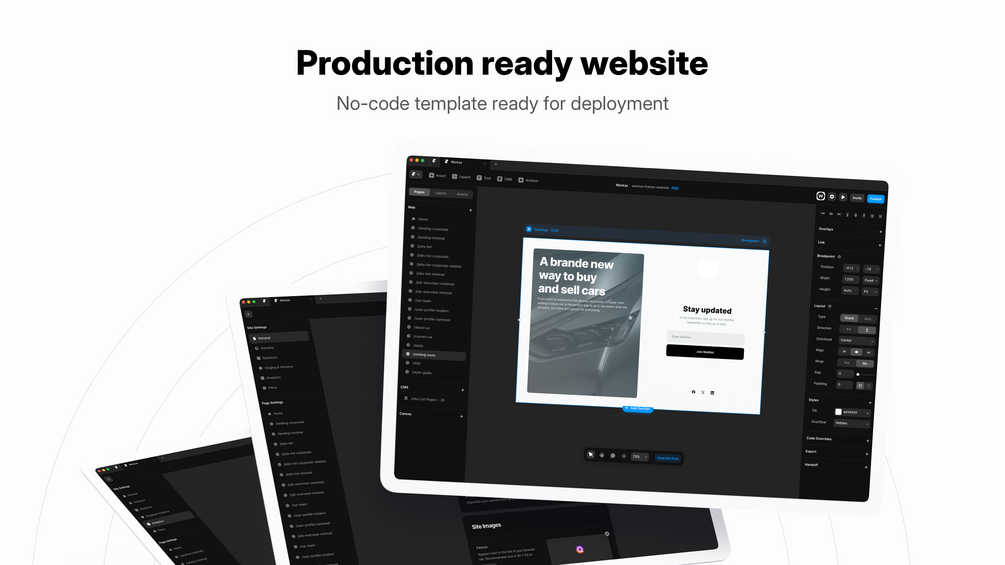1005x565 pixels.
Task: Click the Invite button
Action: pyautogui.click(x=857, y=198)
